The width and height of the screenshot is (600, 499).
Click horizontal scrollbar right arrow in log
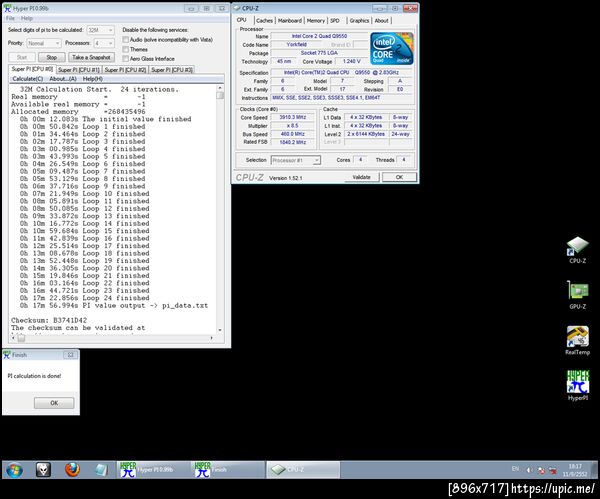coord(211,338)
